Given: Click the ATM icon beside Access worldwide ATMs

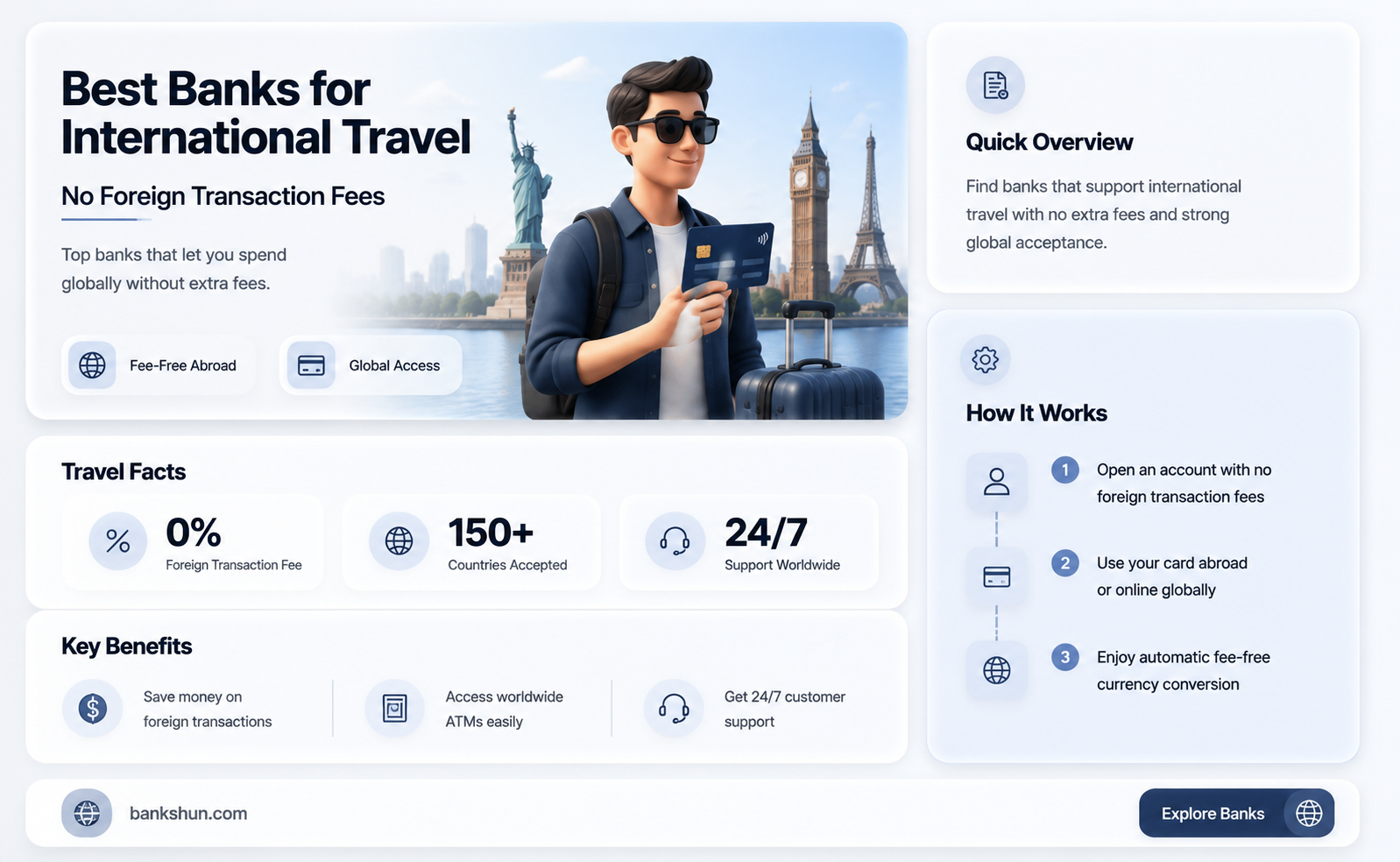Looking at the screenshot, I should [395, 708].
